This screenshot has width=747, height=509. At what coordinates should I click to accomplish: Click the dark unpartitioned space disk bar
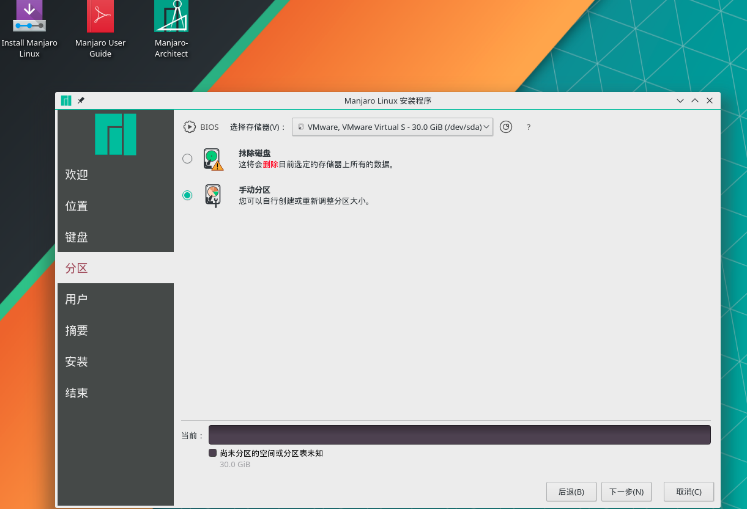click(x=460, y=435)
